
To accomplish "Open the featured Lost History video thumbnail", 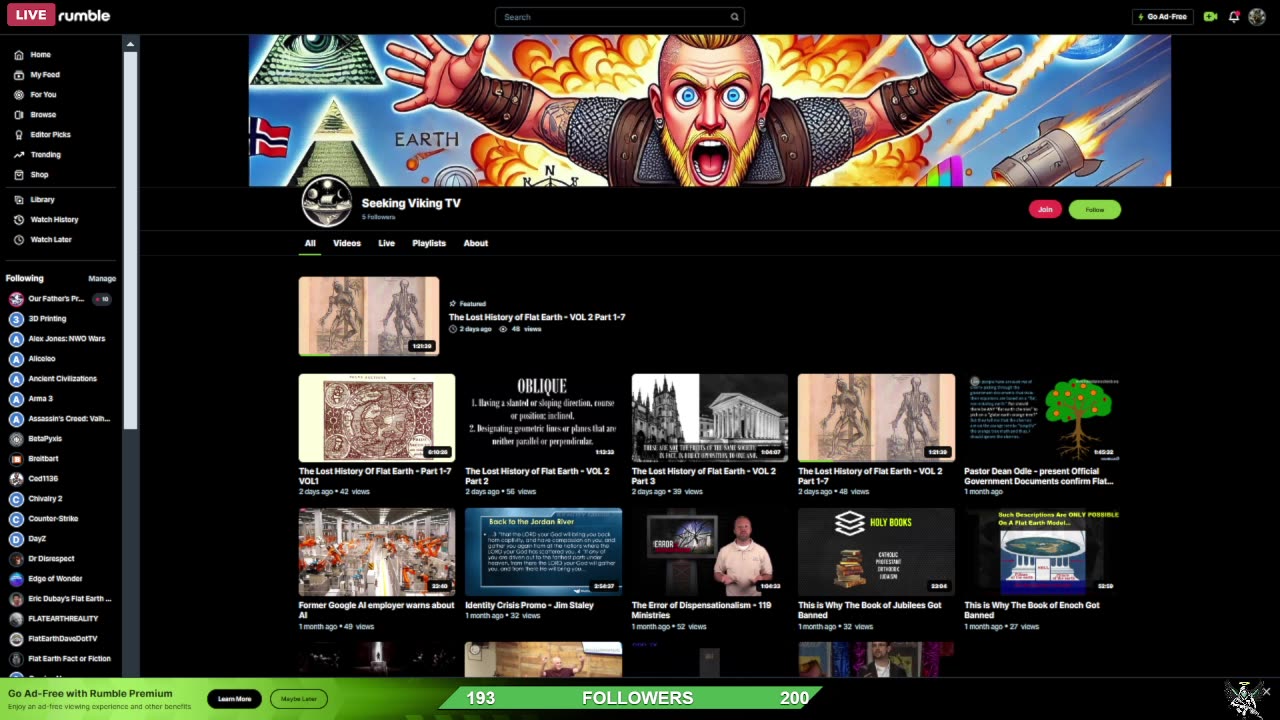I will (x=369, y=316).
